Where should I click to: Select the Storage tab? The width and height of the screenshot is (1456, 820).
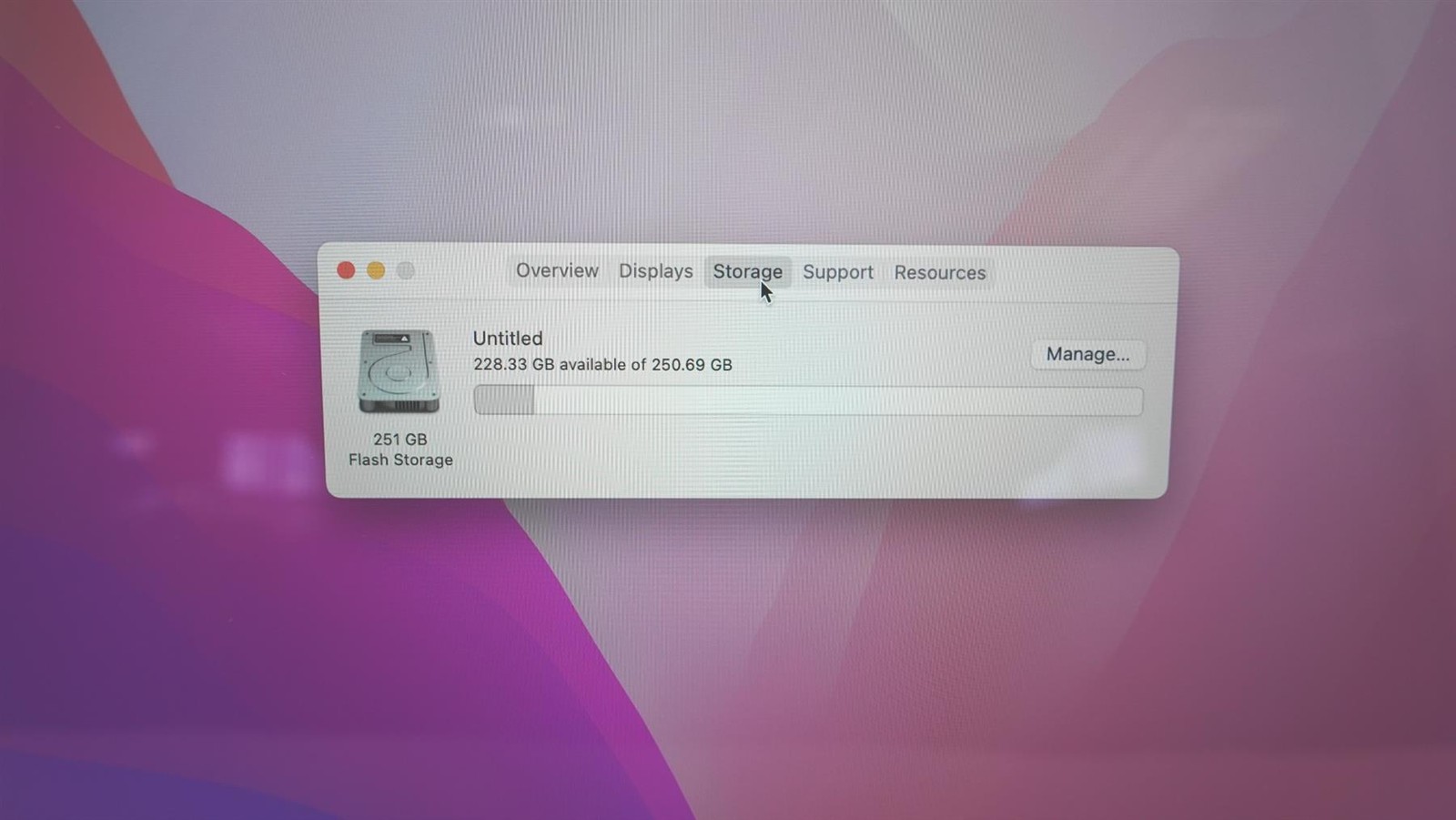click(x=747, y=271)
